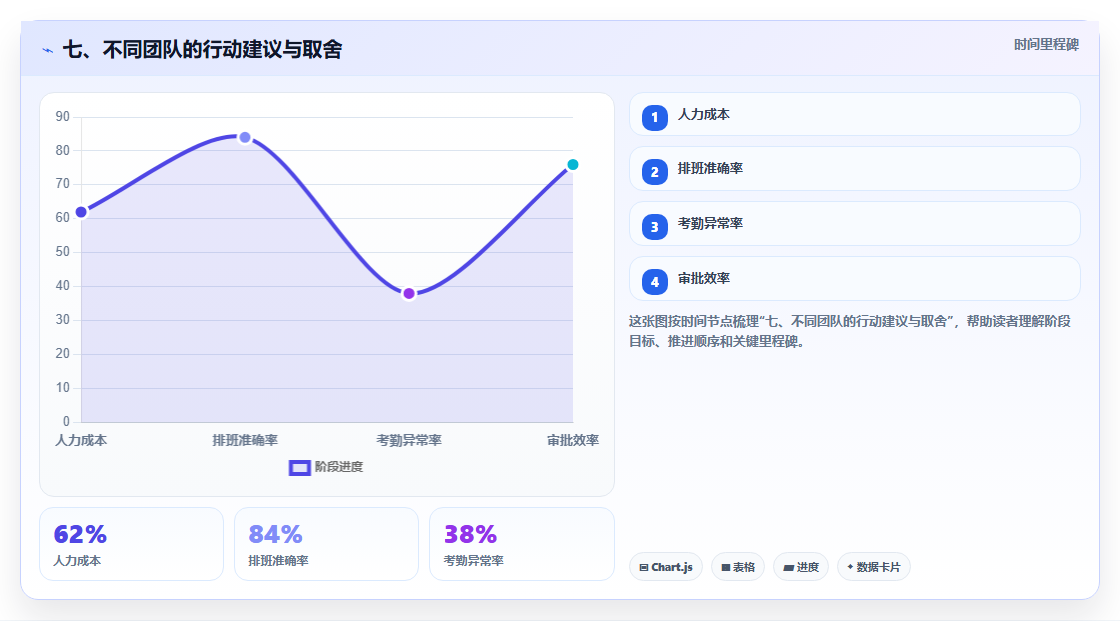Click the description paragraph starting with 这张图按时间节点
1120x621 pixels.
point(850,332)
